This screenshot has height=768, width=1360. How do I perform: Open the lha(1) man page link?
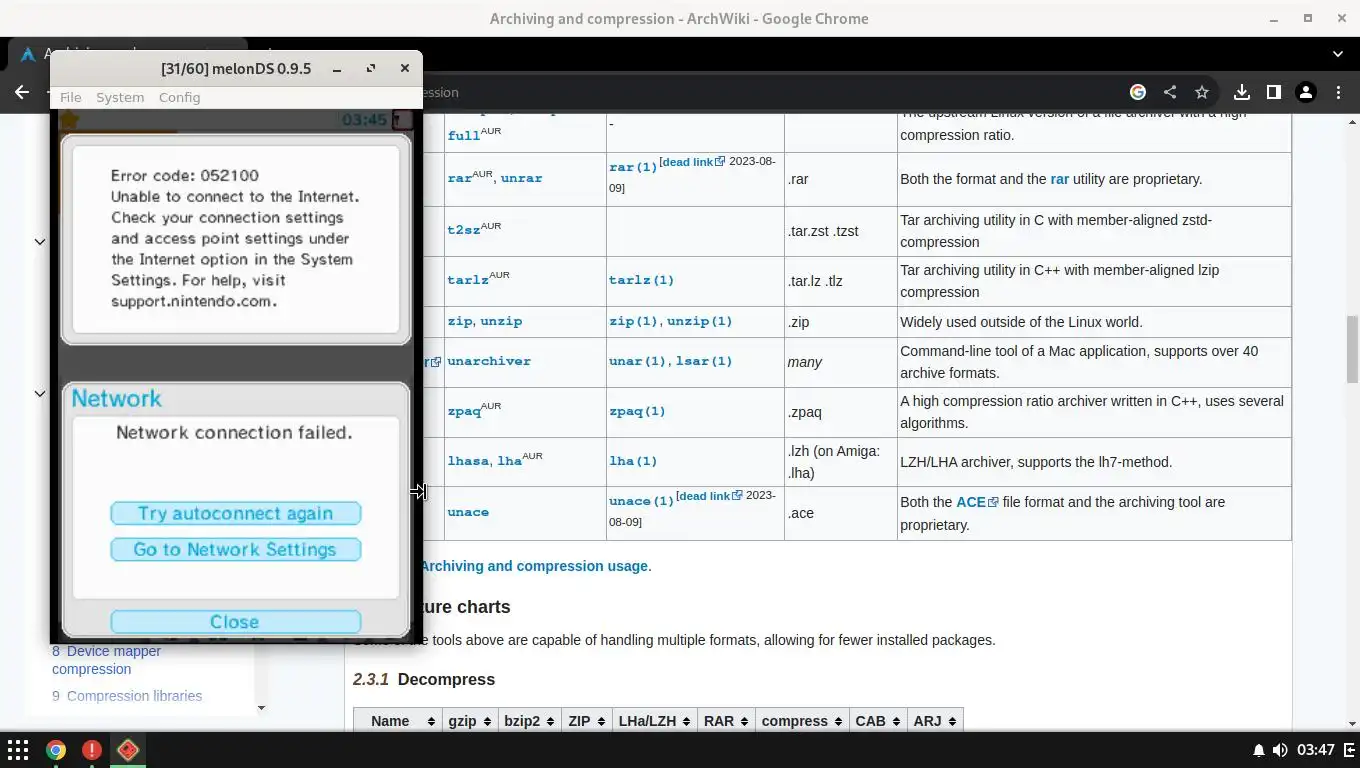pyautogui.click(x=633, y=461)
